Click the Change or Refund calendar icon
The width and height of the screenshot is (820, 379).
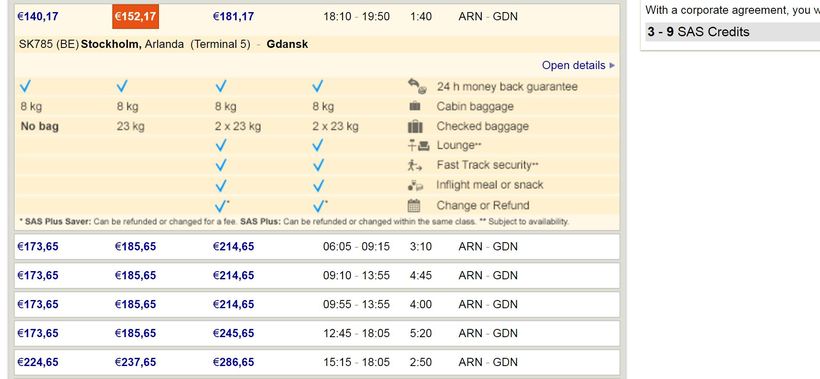pos(414,205)
